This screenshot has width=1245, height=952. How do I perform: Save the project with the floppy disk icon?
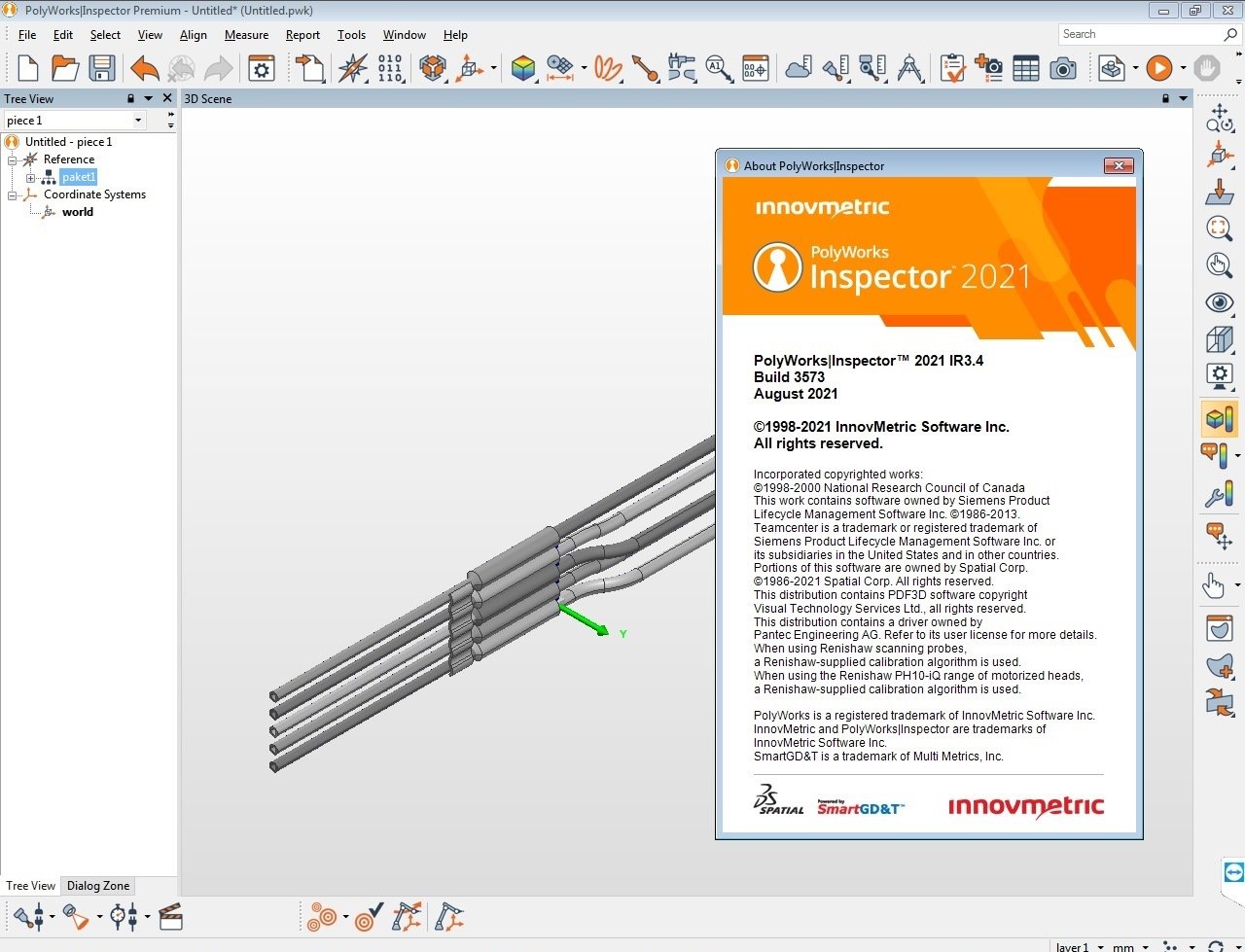click(101, 68)
